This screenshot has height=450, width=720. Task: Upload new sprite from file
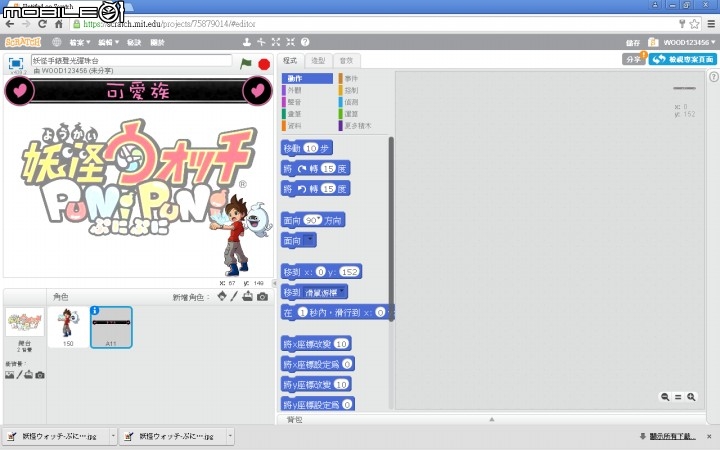click(x=248, y=296)
